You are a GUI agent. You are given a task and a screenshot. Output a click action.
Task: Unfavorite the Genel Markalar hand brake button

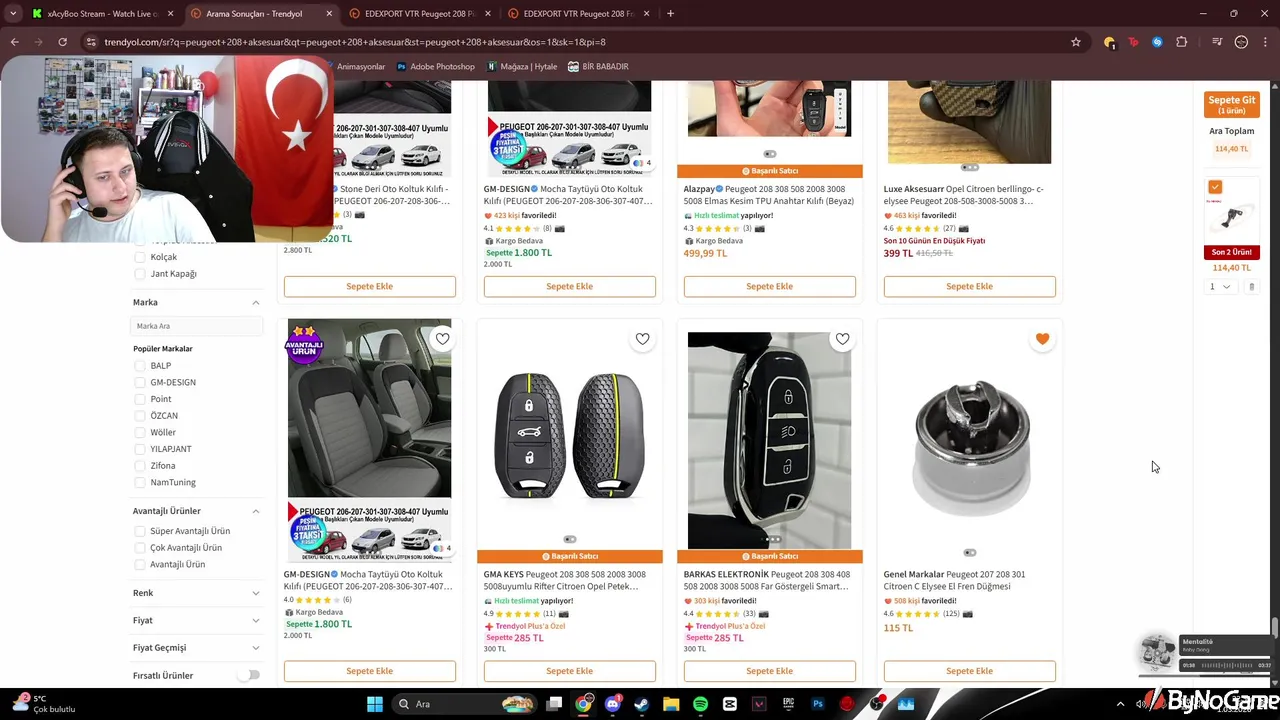coord(1042,339)
